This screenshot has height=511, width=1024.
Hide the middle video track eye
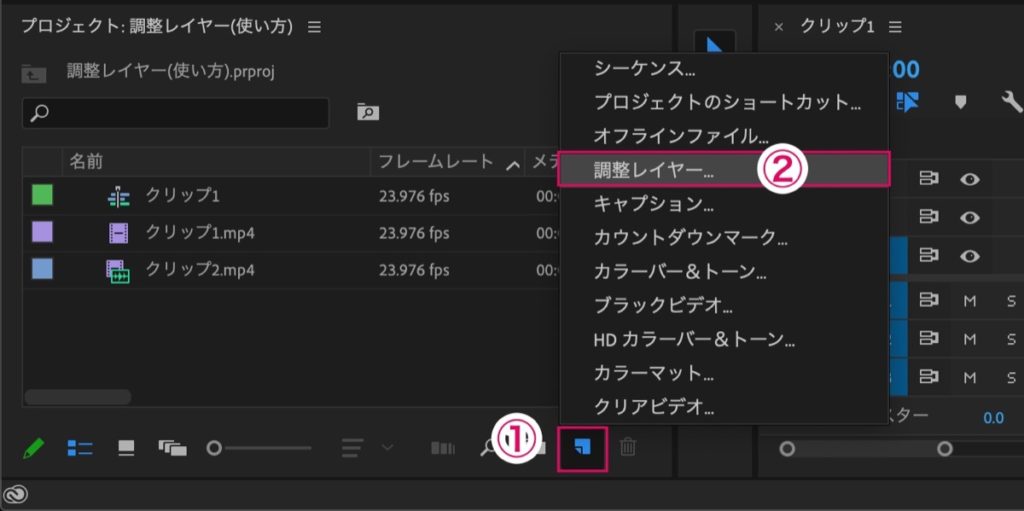click(x=970, y=218)
